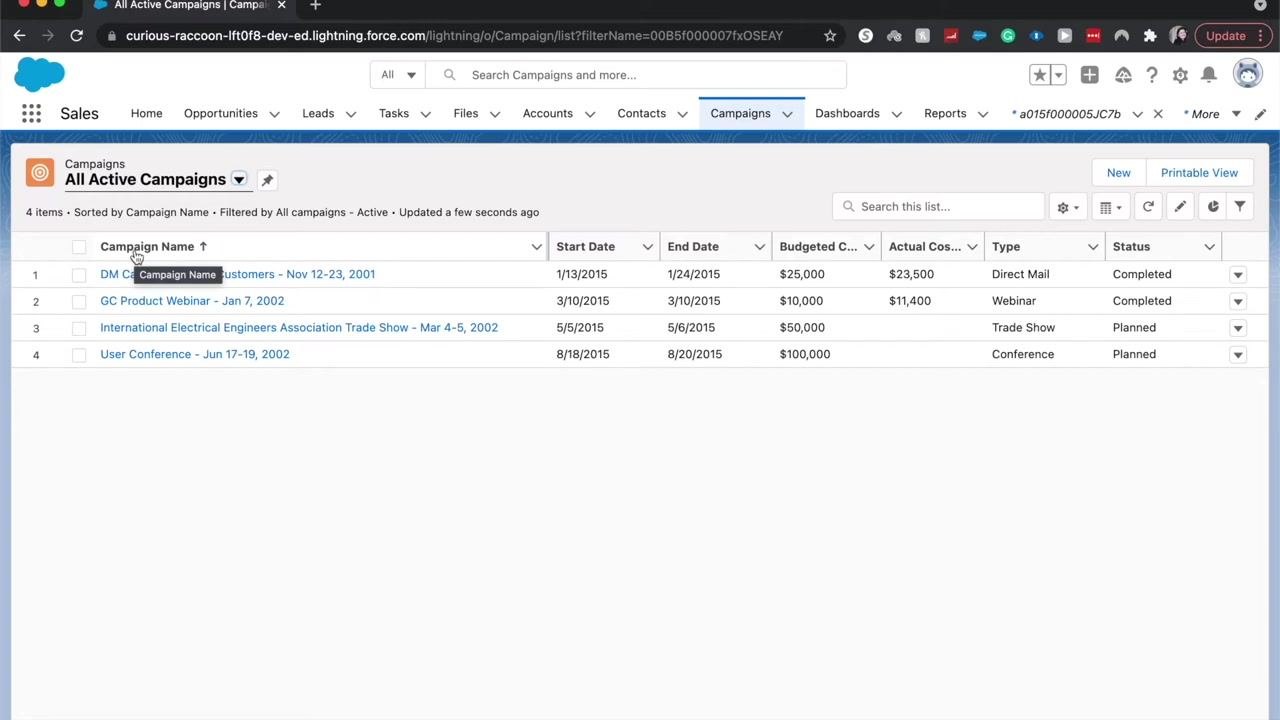Select the DM Campaign row checkbox

(79, 274)
